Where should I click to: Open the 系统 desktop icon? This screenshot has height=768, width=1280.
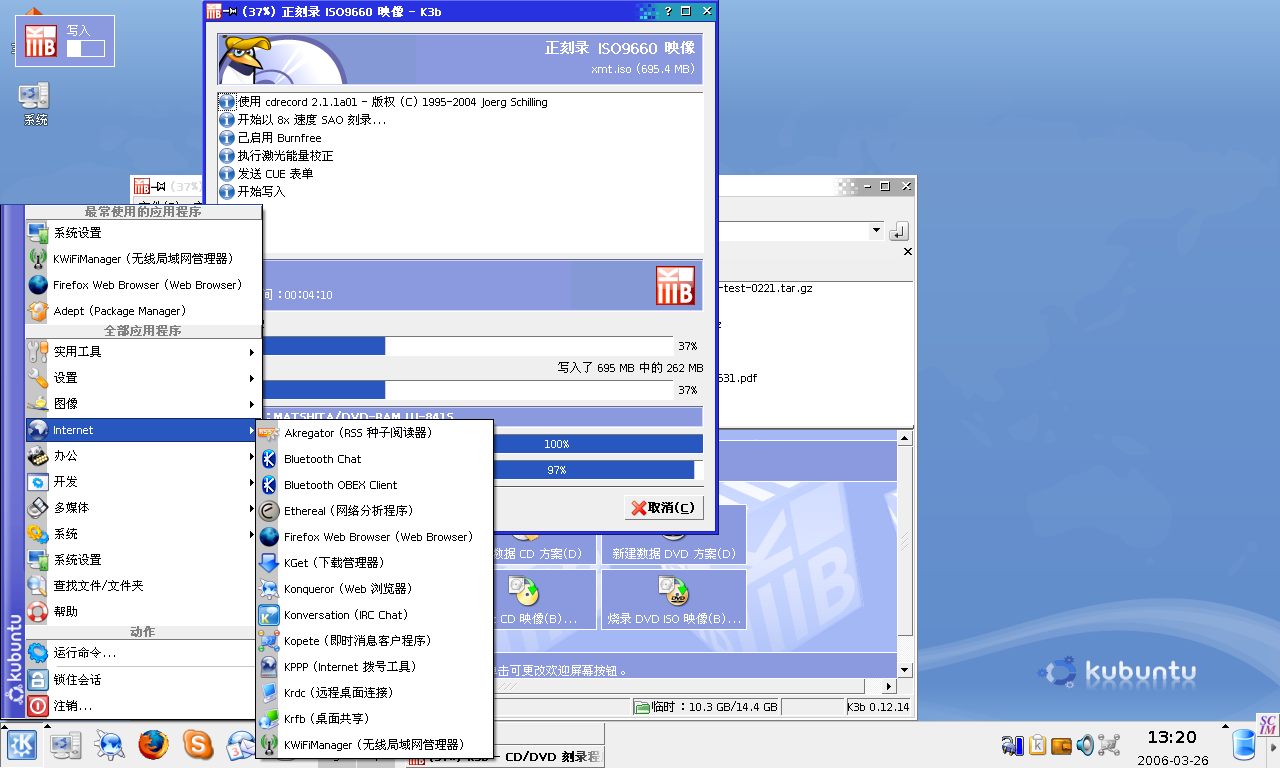click(35, 104)
